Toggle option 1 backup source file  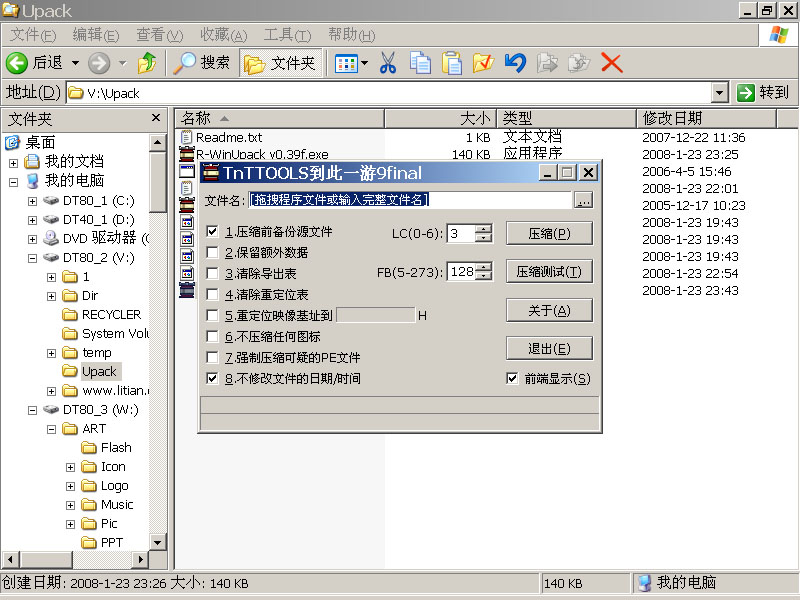click(212, 231)
